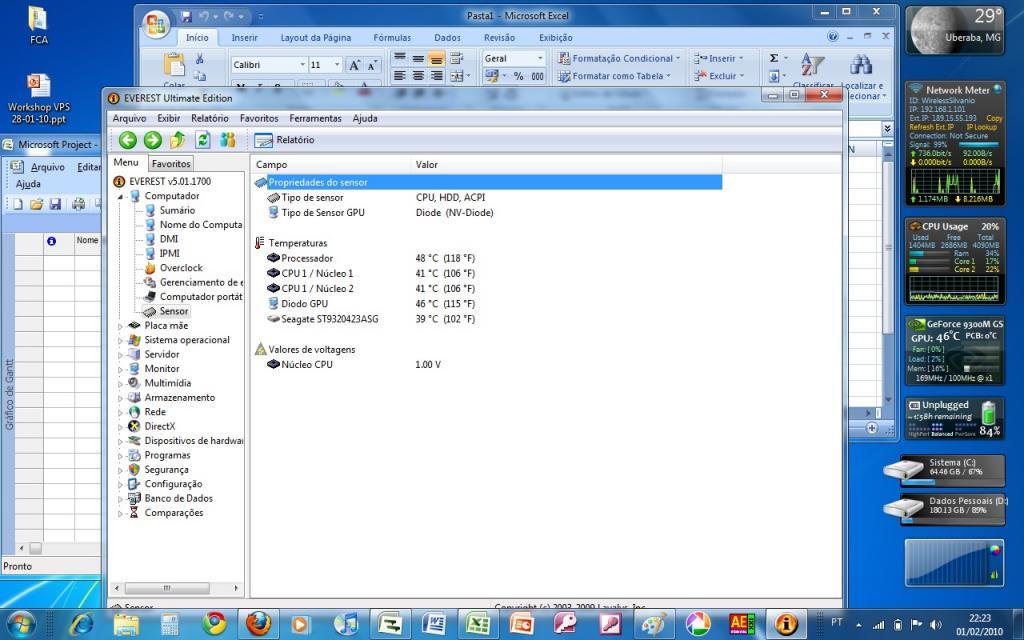Select the Sumário tree item
Image resolution: width=1024 pixels, height=640 pixels.
pos(177,210)
